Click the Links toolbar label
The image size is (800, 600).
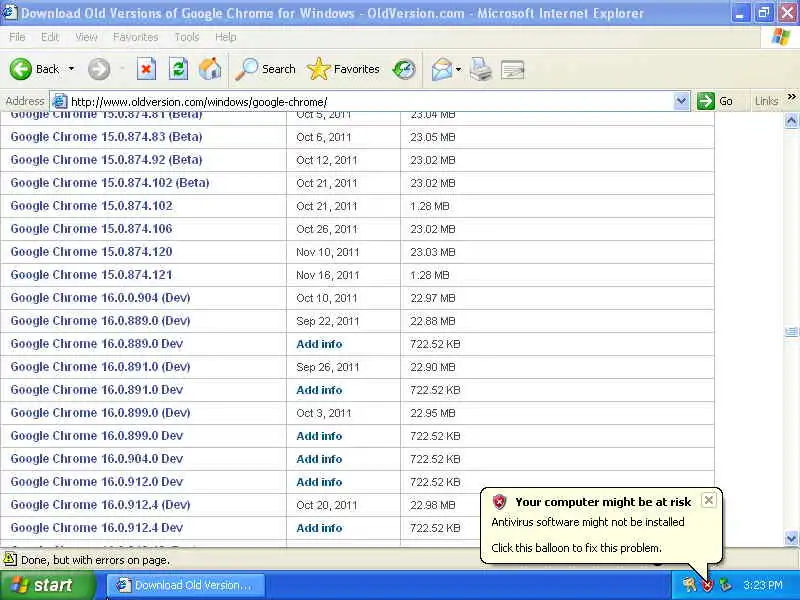tap(766, 101)
